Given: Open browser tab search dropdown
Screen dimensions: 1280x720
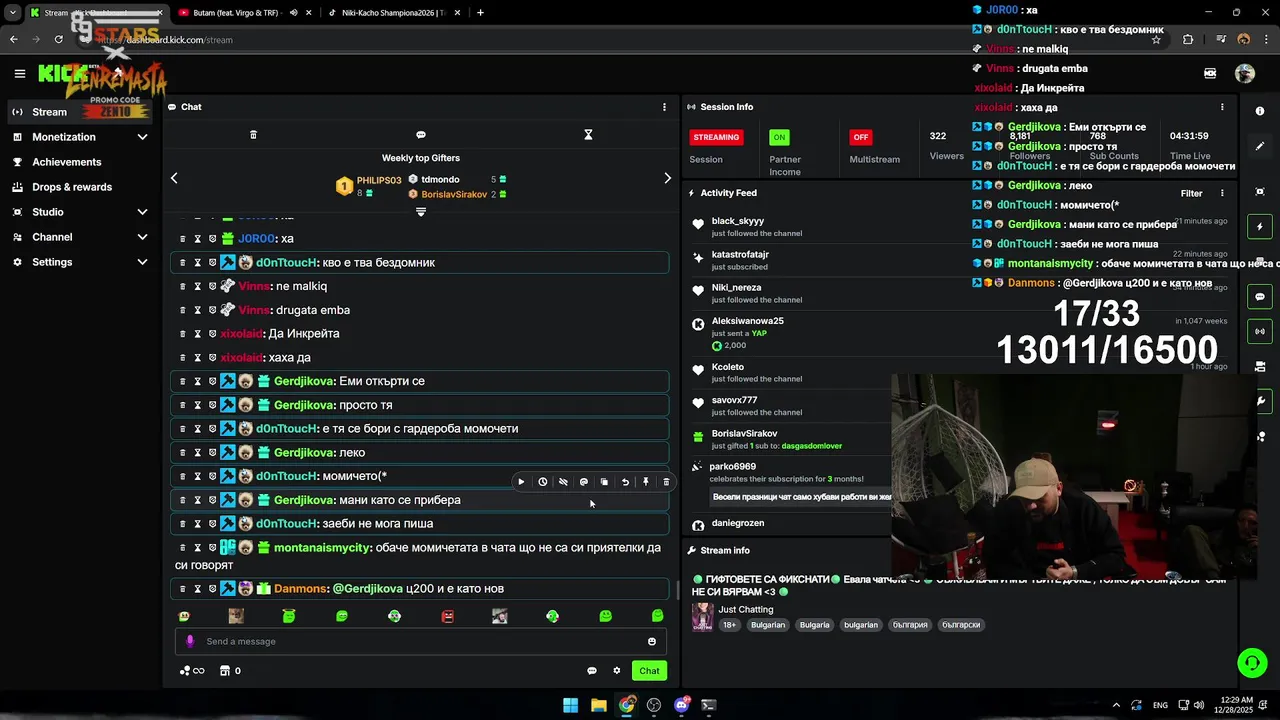Looking at the screenshot, I should click(x=13, y=13).
